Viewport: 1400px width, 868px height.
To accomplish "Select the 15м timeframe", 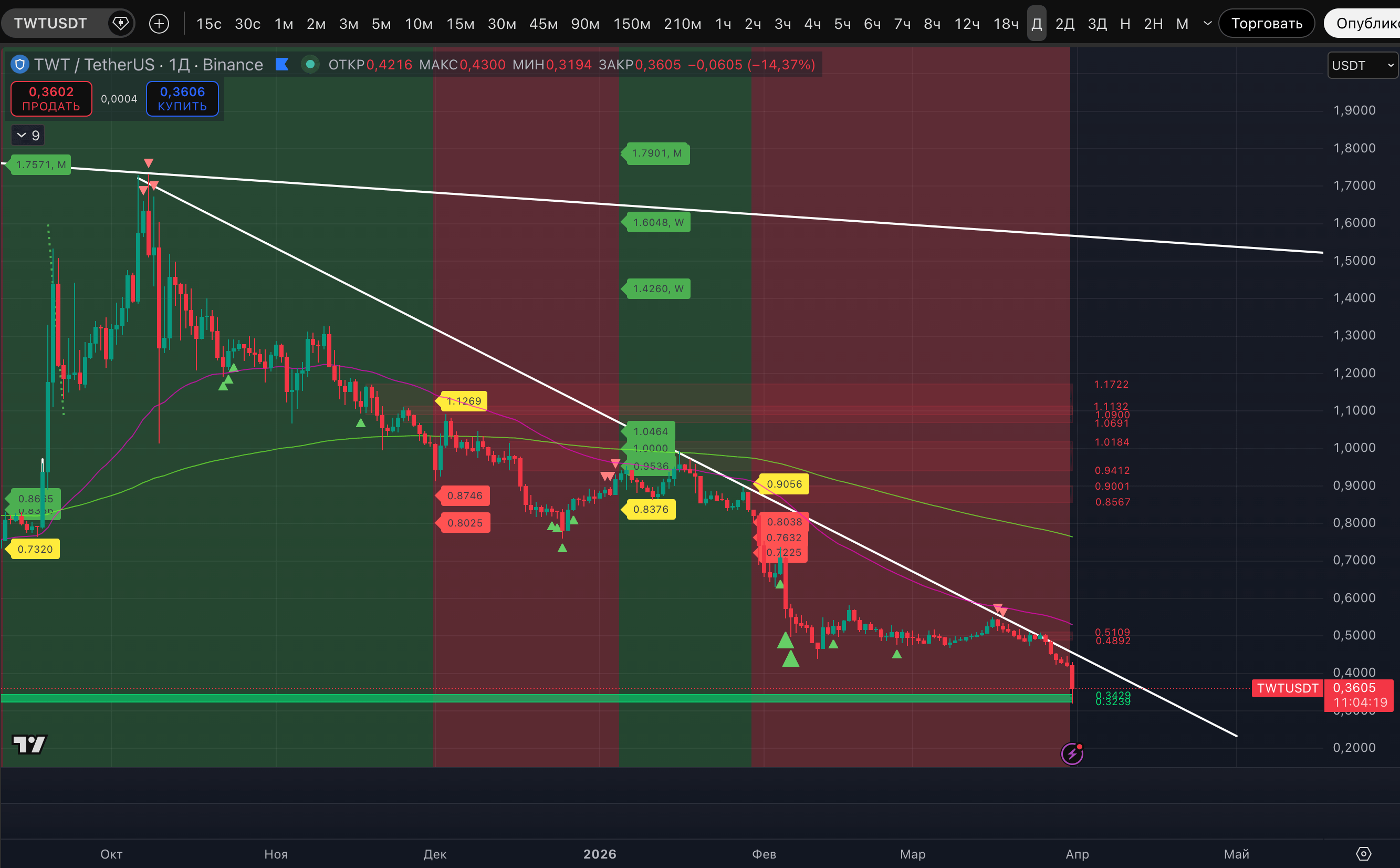I will click(460, 24).
